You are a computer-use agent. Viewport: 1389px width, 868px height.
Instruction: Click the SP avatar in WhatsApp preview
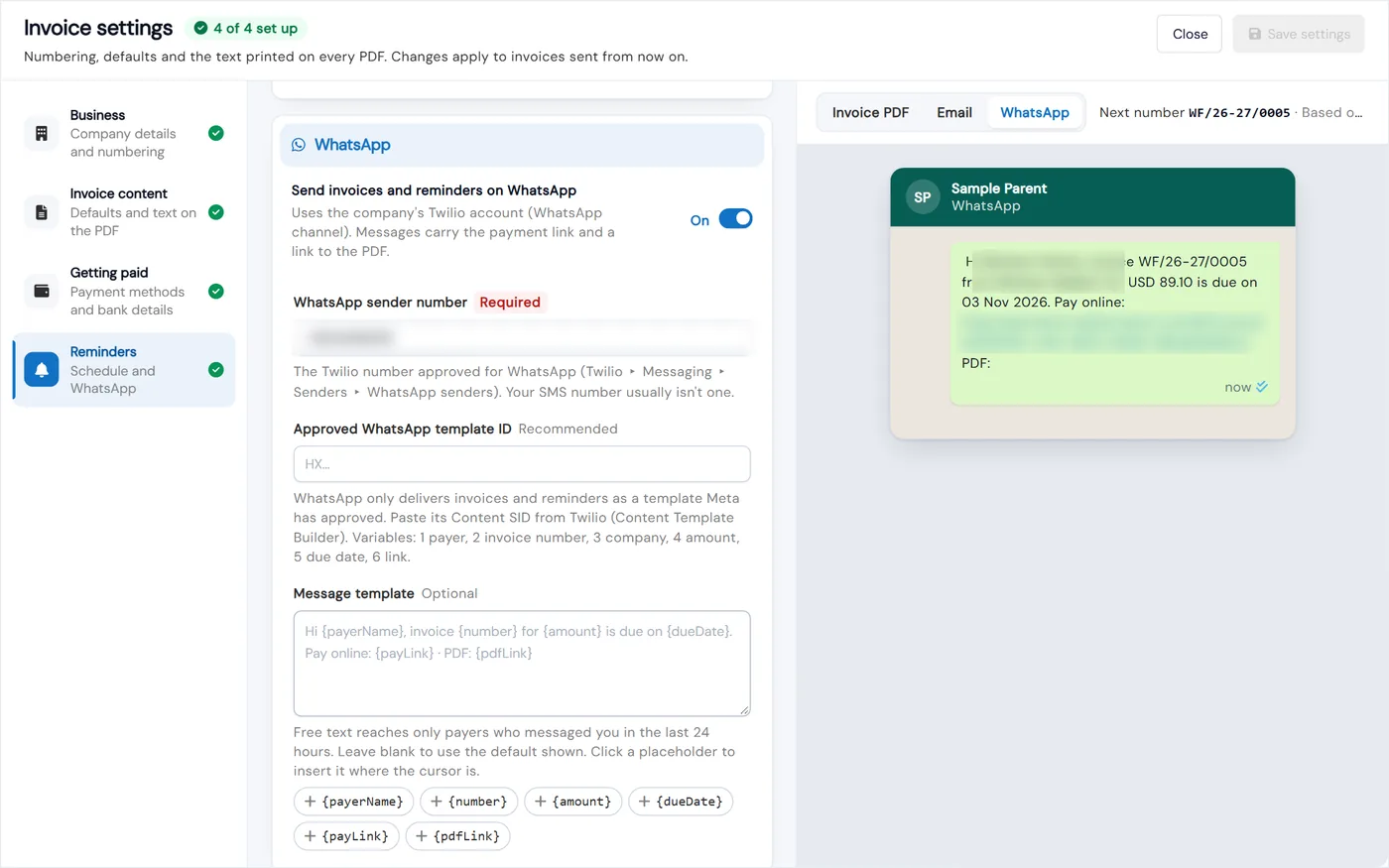(x=923, y=197)
